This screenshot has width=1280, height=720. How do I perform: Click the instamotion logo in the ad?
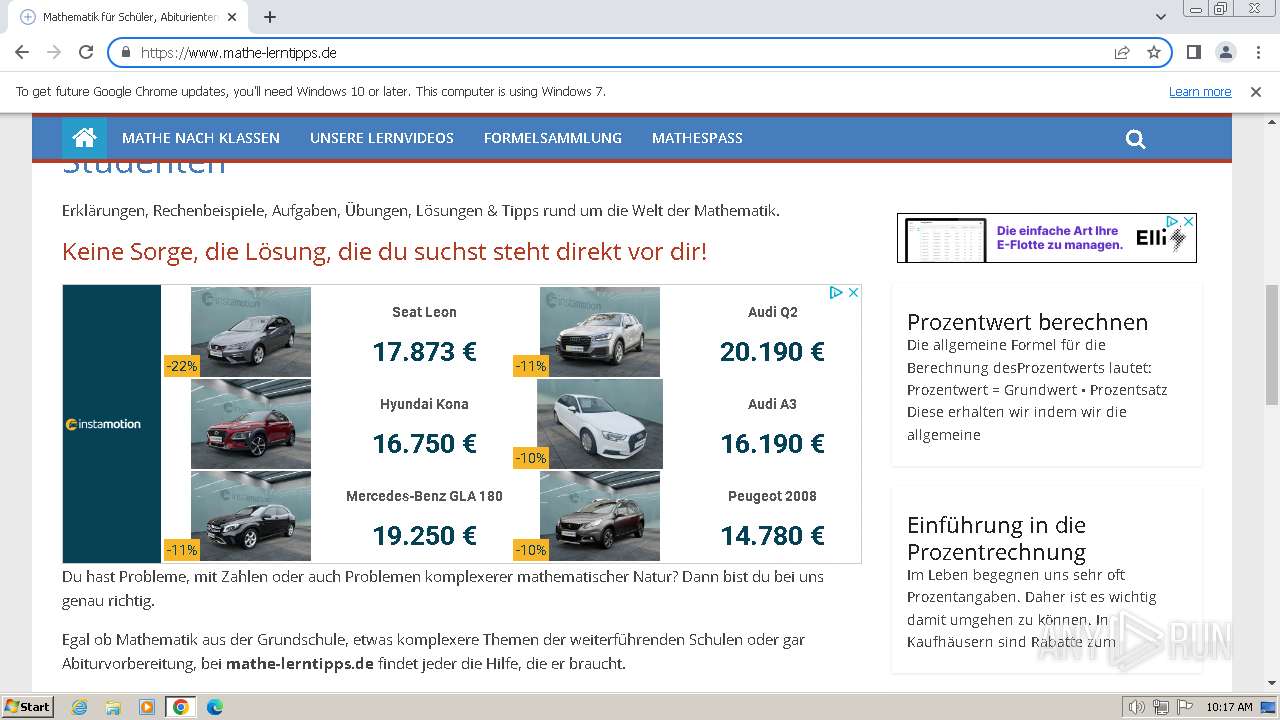[103, 424]
